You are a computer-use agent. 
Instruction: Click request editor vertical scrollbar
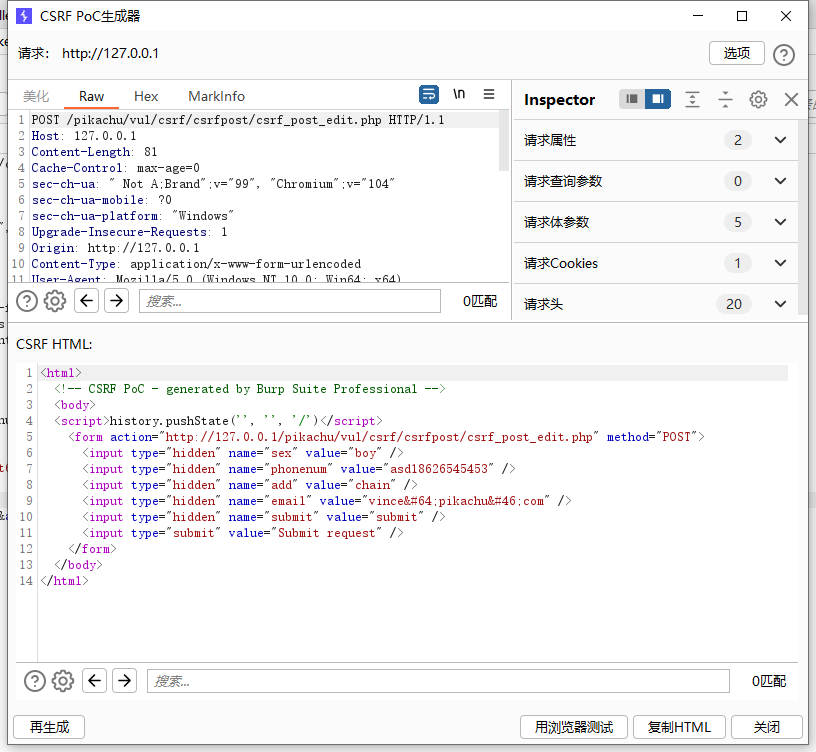(504, 141)
